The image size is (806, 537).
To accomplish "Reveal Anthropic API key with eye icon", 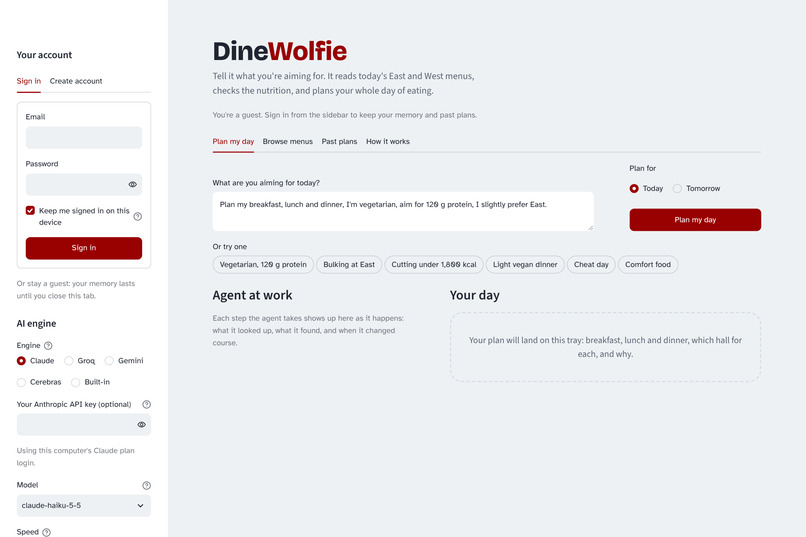I will (141, 424).
